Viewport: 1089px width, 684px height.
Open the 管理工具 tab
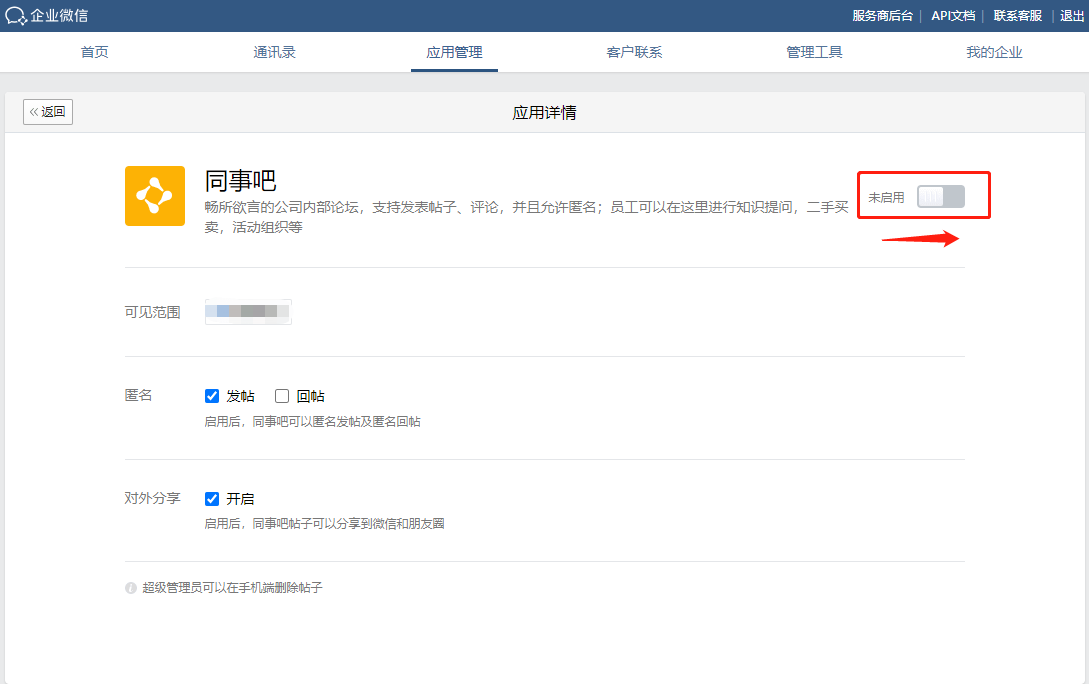(x=814, y=52)
